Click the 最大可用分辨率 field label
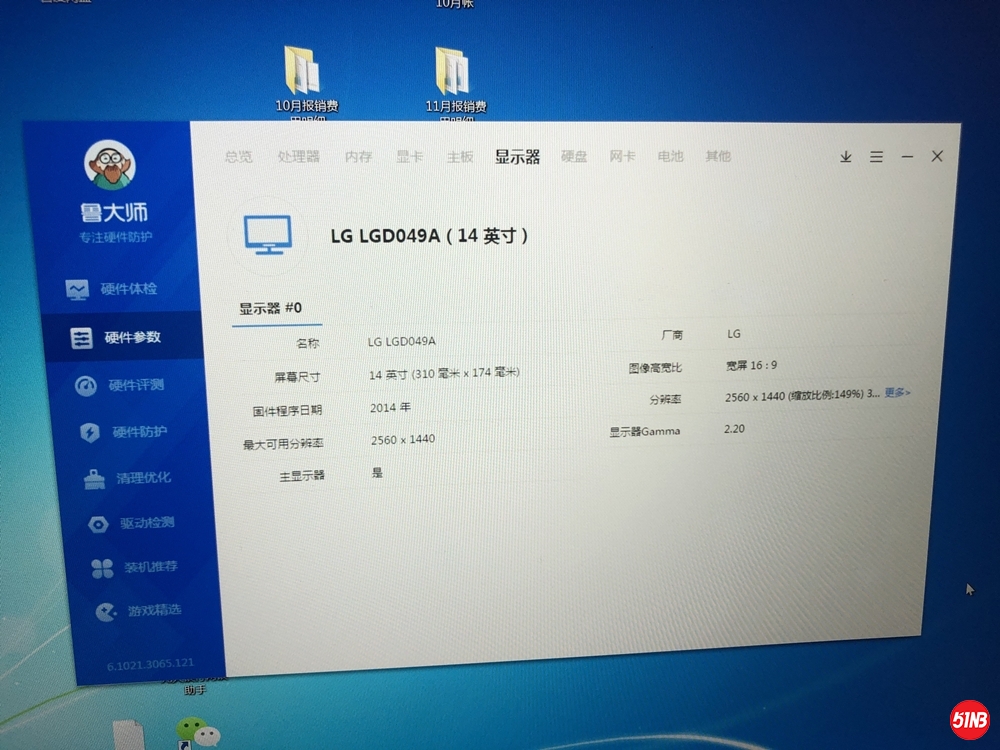Screen dimensions: 1000x750 pyautogui.click(x=283, y=443)
